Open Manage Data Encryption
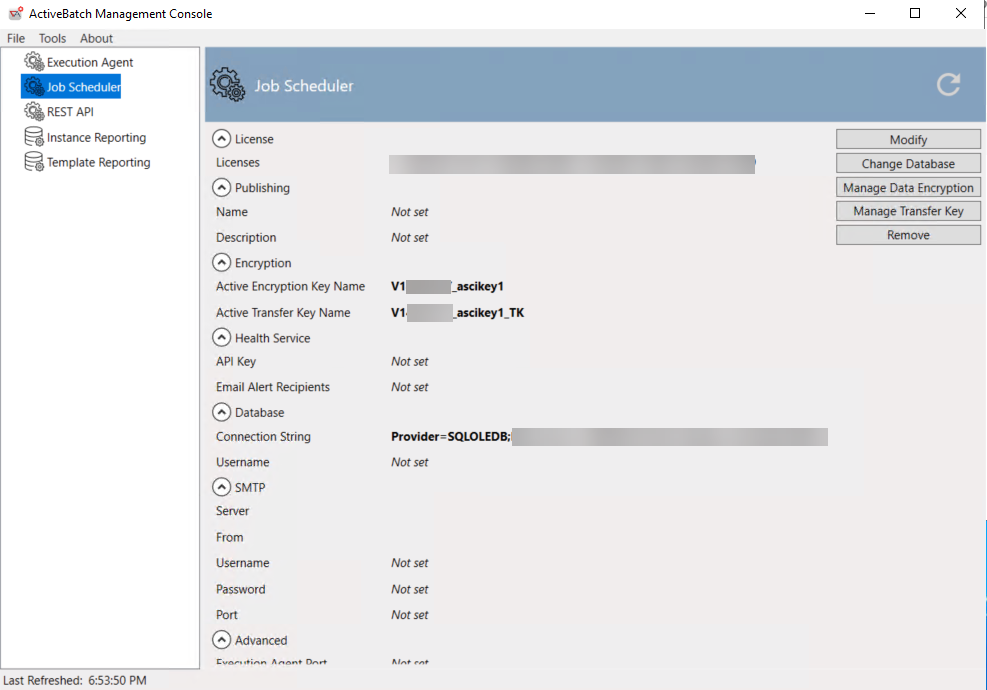Screen dimensions: 987x690 click(908, 188)
